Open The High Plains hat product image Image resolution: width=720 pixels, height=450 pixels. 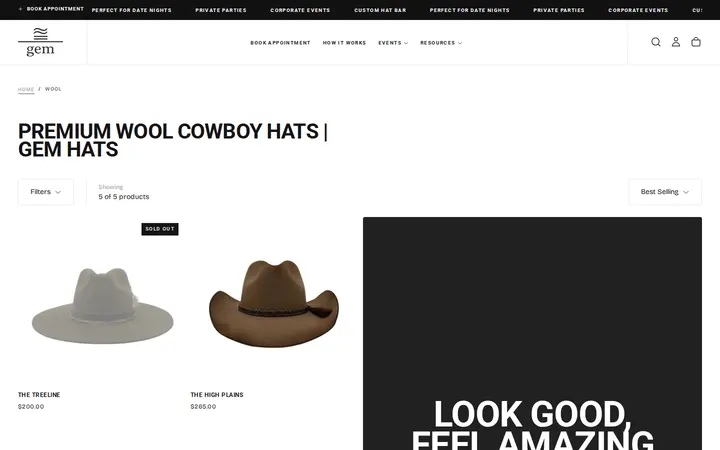(274, 303)
